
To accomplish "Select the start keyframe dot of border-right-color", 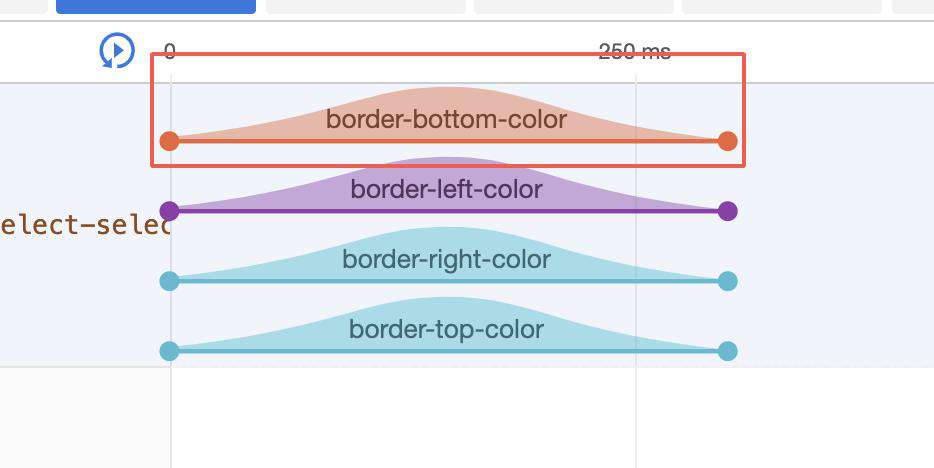I will pyautogui.click(x=169, y=281).
